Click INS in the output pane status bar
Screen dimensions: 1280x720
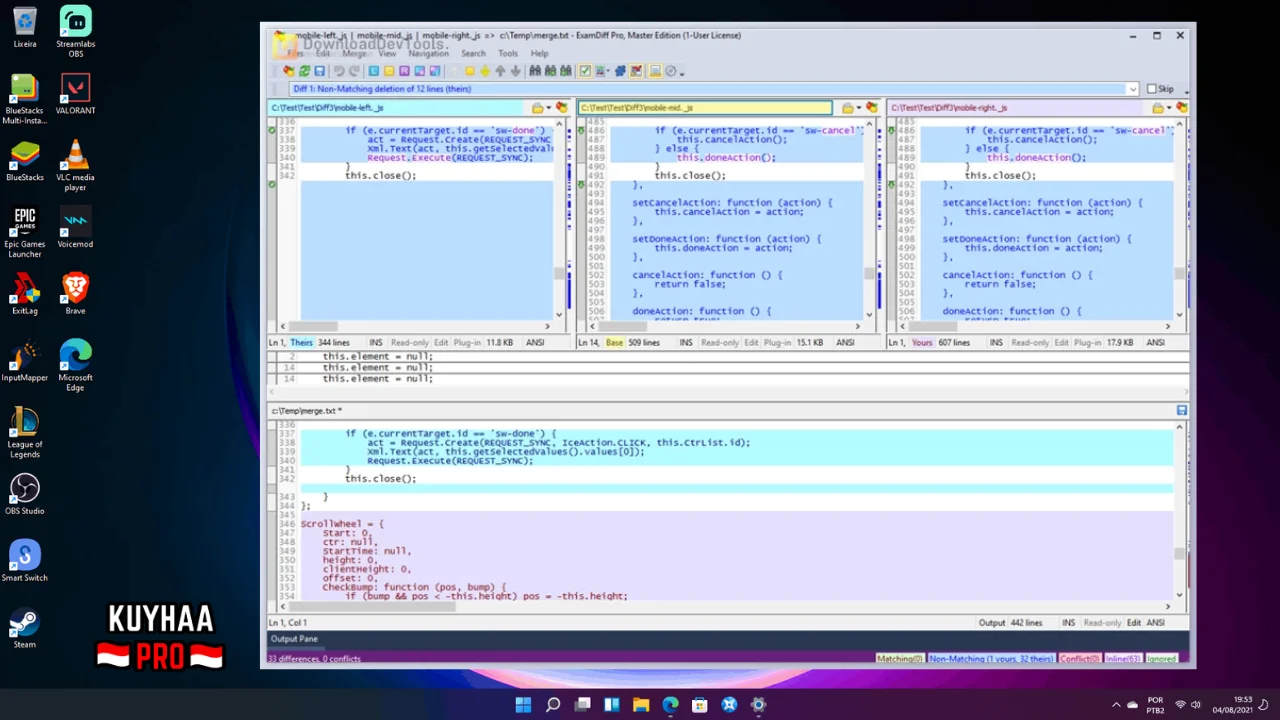tap(1068, 623)
